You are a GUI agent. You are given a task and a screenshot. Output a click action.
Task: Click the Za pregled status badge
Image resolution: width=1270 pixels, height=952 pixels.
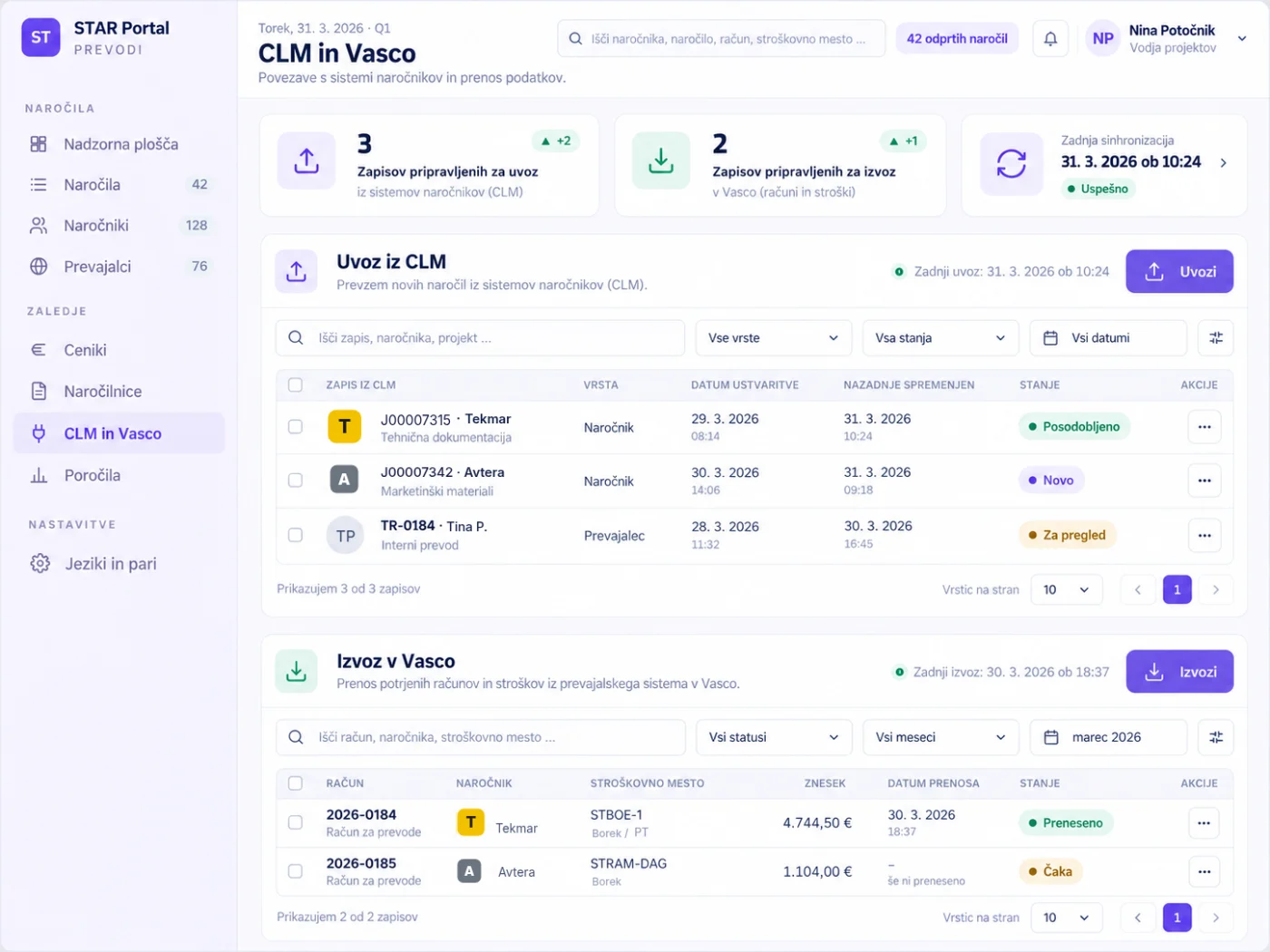(1067, 535)
